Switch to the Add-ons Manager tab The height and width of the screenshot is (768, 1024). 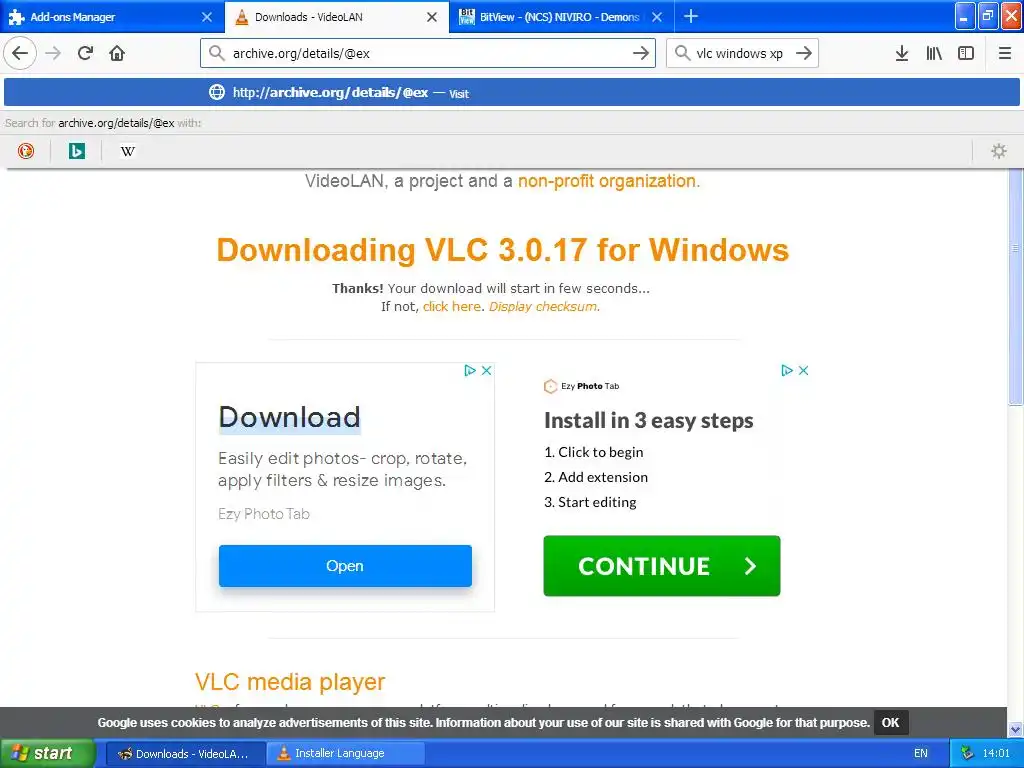coord(112,17)
